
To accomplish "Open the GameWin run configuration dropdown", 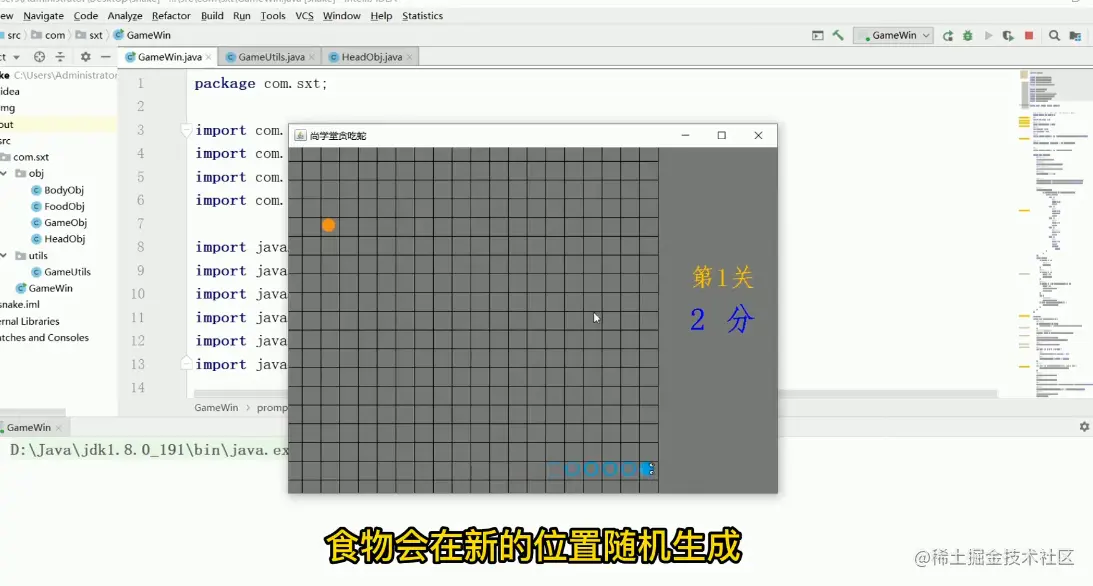I will (893, 34).
